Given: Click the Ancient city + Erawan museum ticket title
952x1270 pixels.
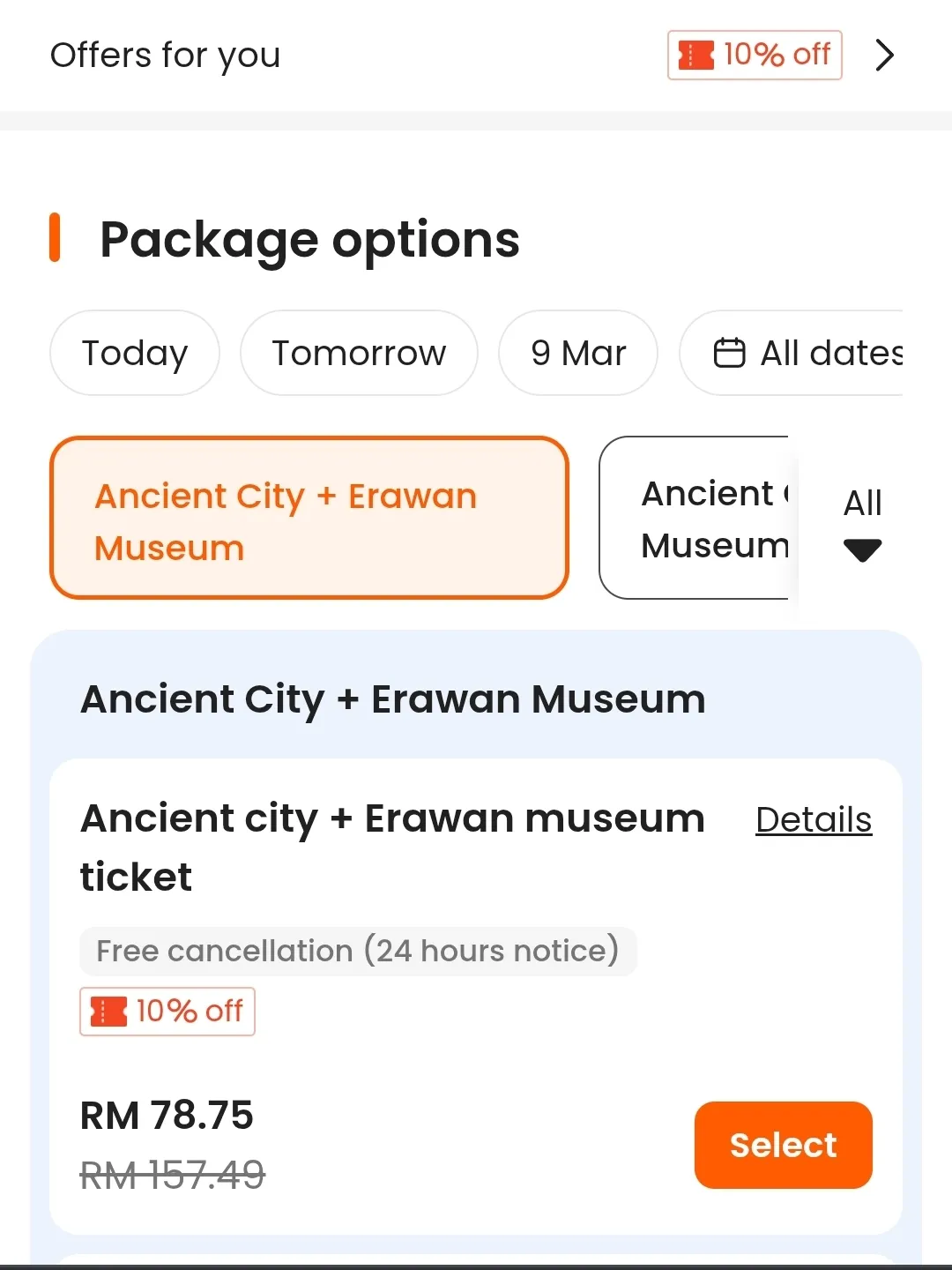Looking at the screenshot, I should [x=392, y=848].
